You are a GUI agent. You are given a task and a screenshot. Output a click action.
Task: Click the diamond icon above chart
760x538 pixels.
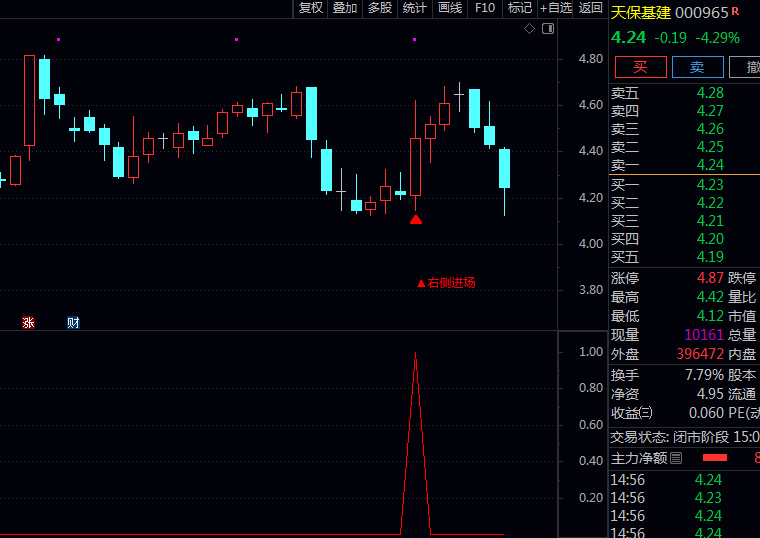(x=529, y=29)
